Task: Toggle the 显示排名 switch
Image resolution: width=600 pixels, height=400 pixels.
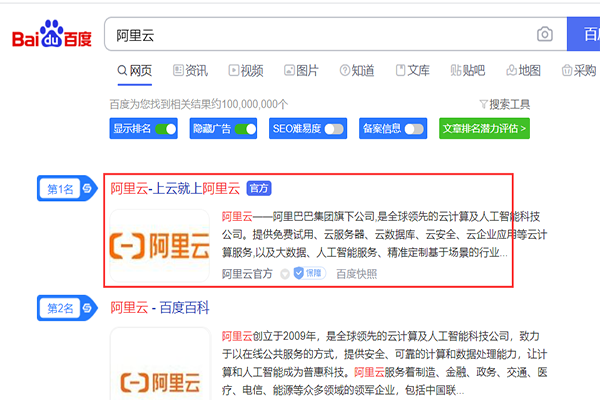Action: tap(166, 129)
